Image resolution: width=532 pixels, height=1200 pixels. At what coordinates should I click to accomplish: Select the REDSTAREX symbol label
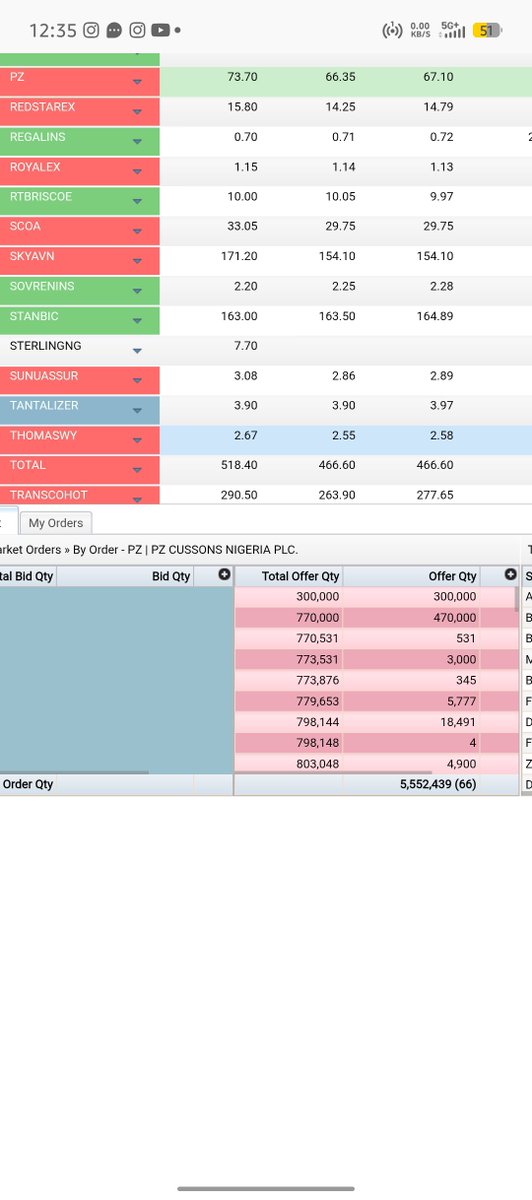(x=42, y=107)
